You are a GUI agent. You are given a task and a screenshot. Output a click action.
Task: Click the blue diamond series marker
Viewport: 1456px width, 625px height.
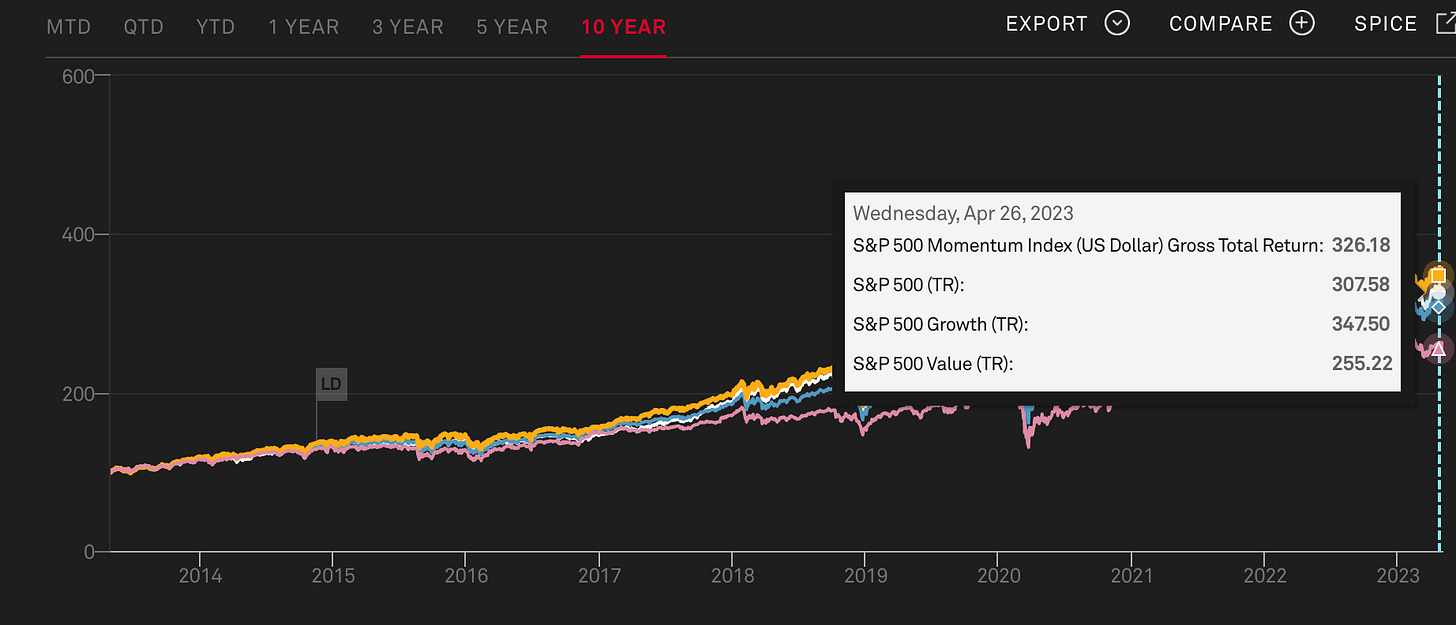coord(1439,306)
